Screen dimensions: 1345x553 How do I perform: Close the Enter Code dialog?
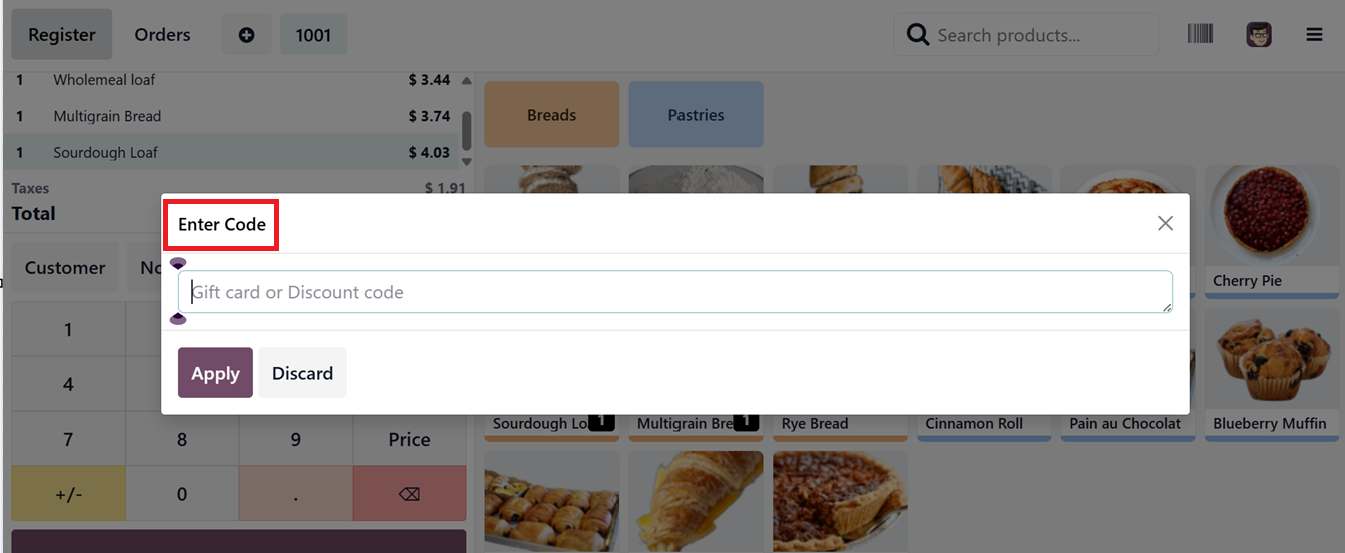coord(1165,223)
